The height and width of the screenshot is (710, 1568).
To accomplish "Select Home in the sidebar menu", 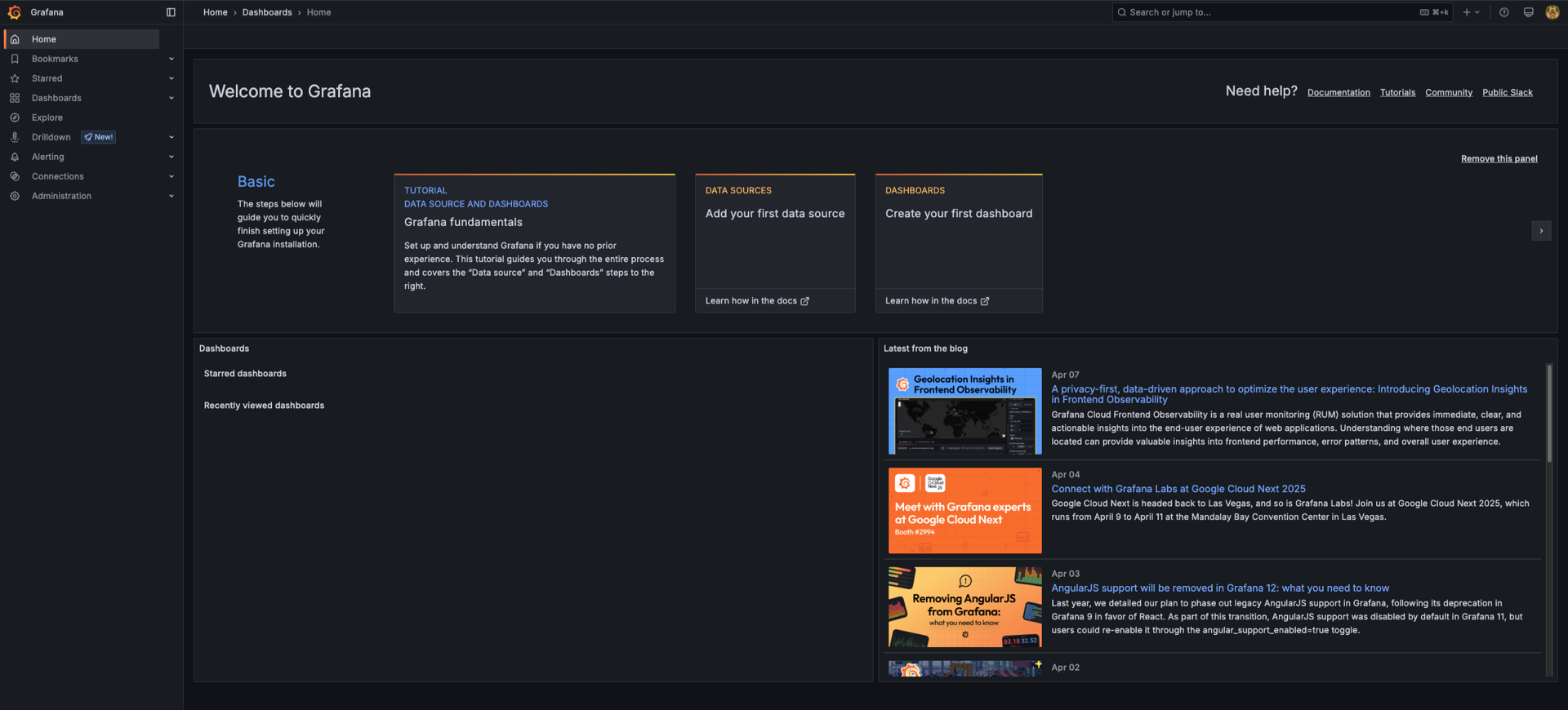I will (x=44, y=39).
